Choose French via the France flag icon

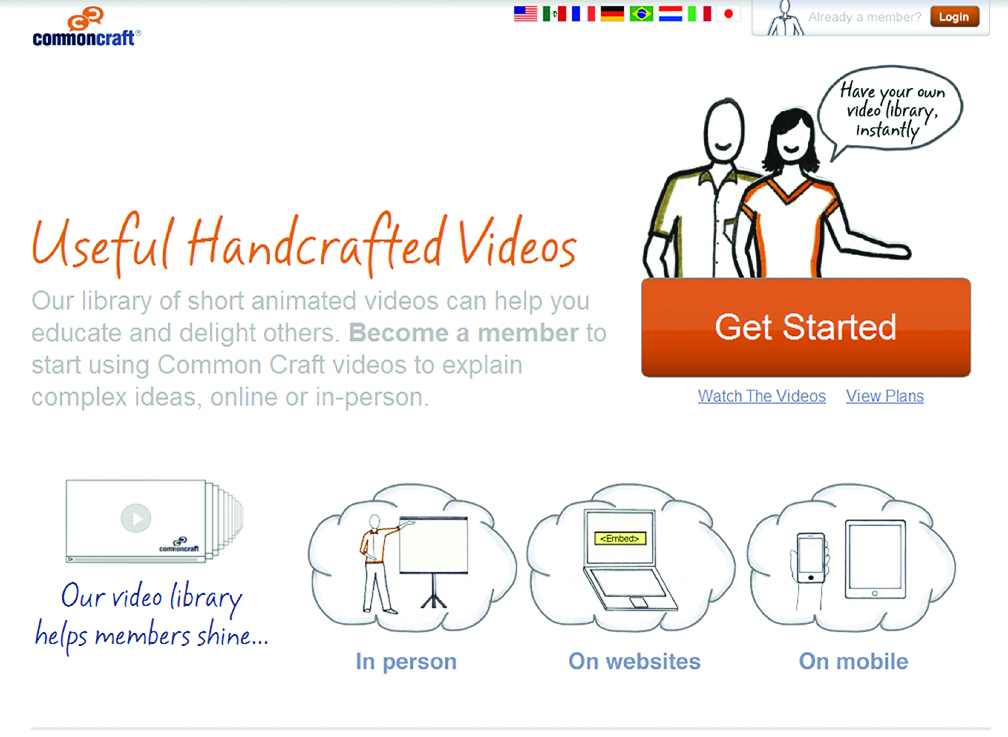pyautogui.click(x=584, y=14)
